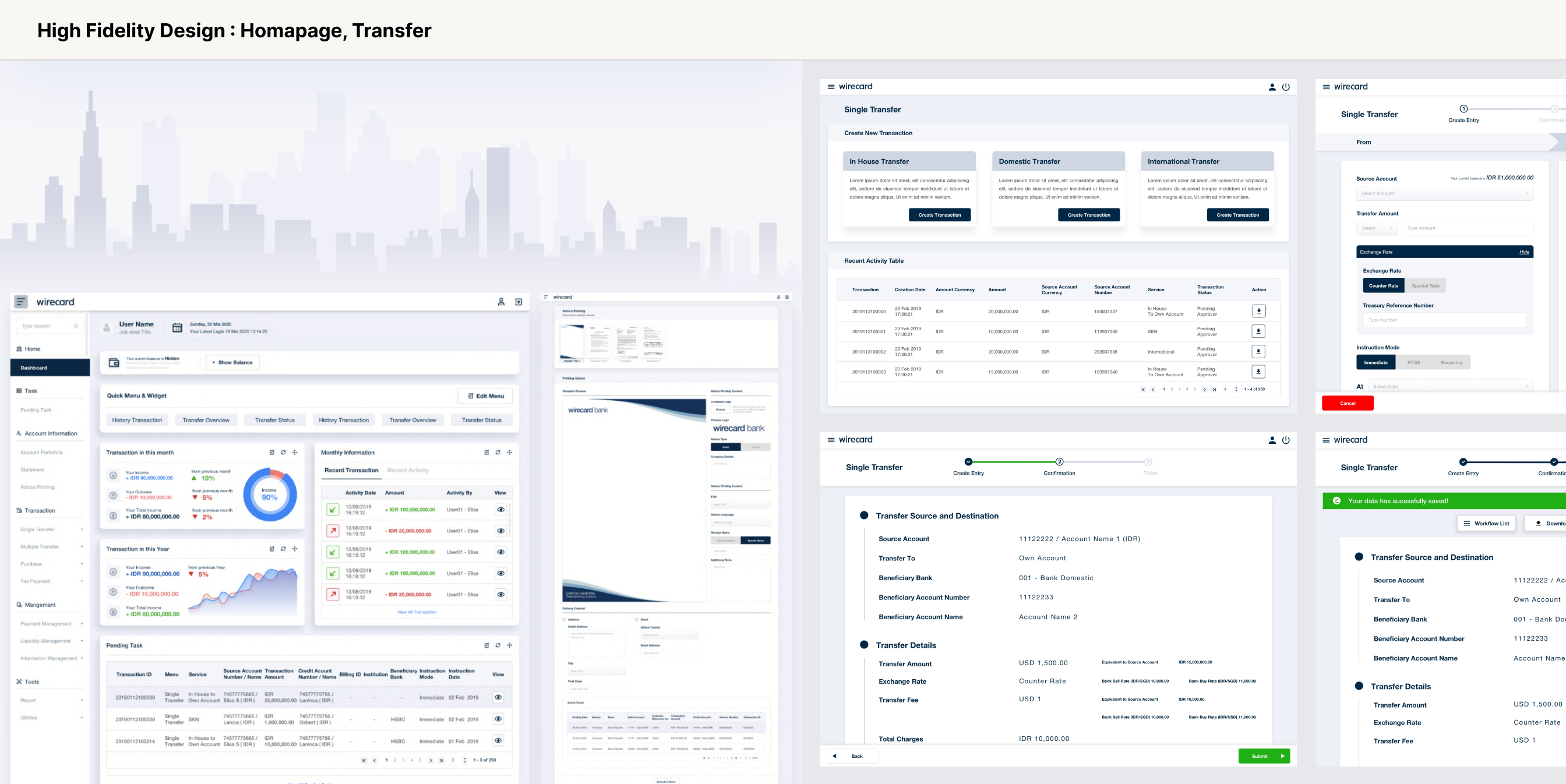Click calendar icon beside login date
Image resolution: width=1566 pixels, height=784 pixels.
pyautogui.click(x=177, y=327)
